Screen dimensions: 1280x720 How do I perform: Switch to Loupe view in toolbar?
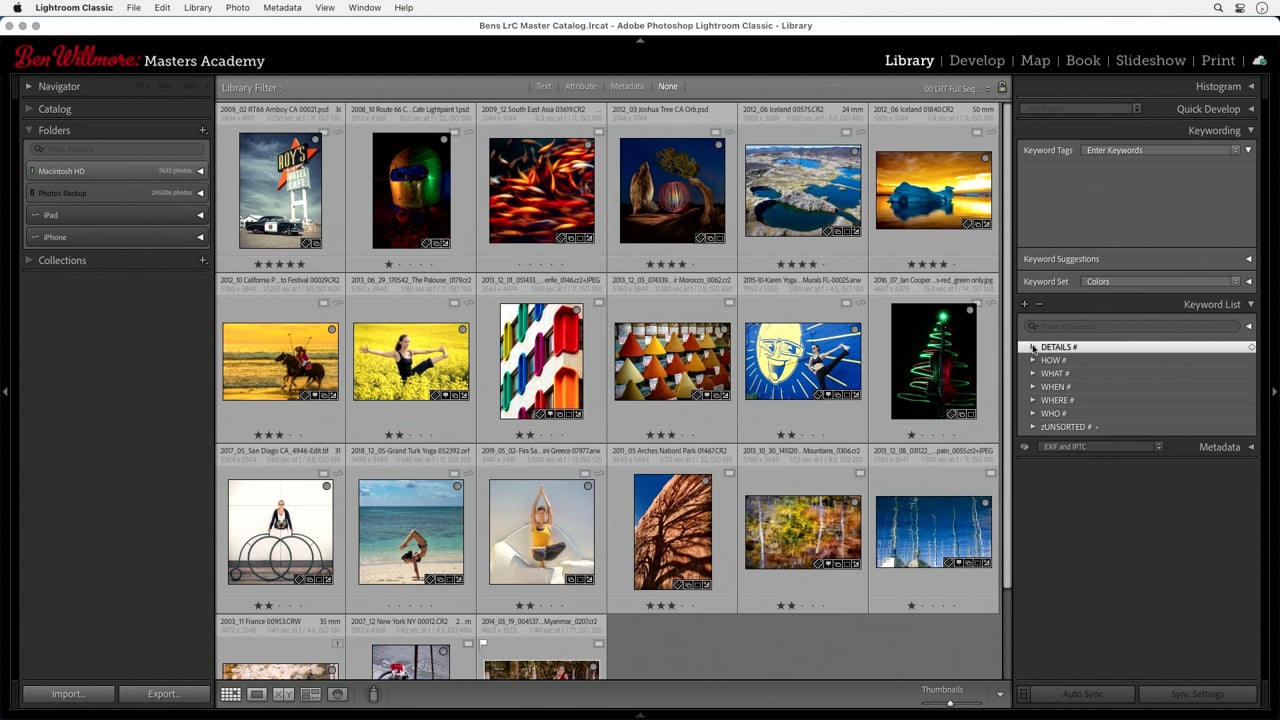(x=257, y=694)
